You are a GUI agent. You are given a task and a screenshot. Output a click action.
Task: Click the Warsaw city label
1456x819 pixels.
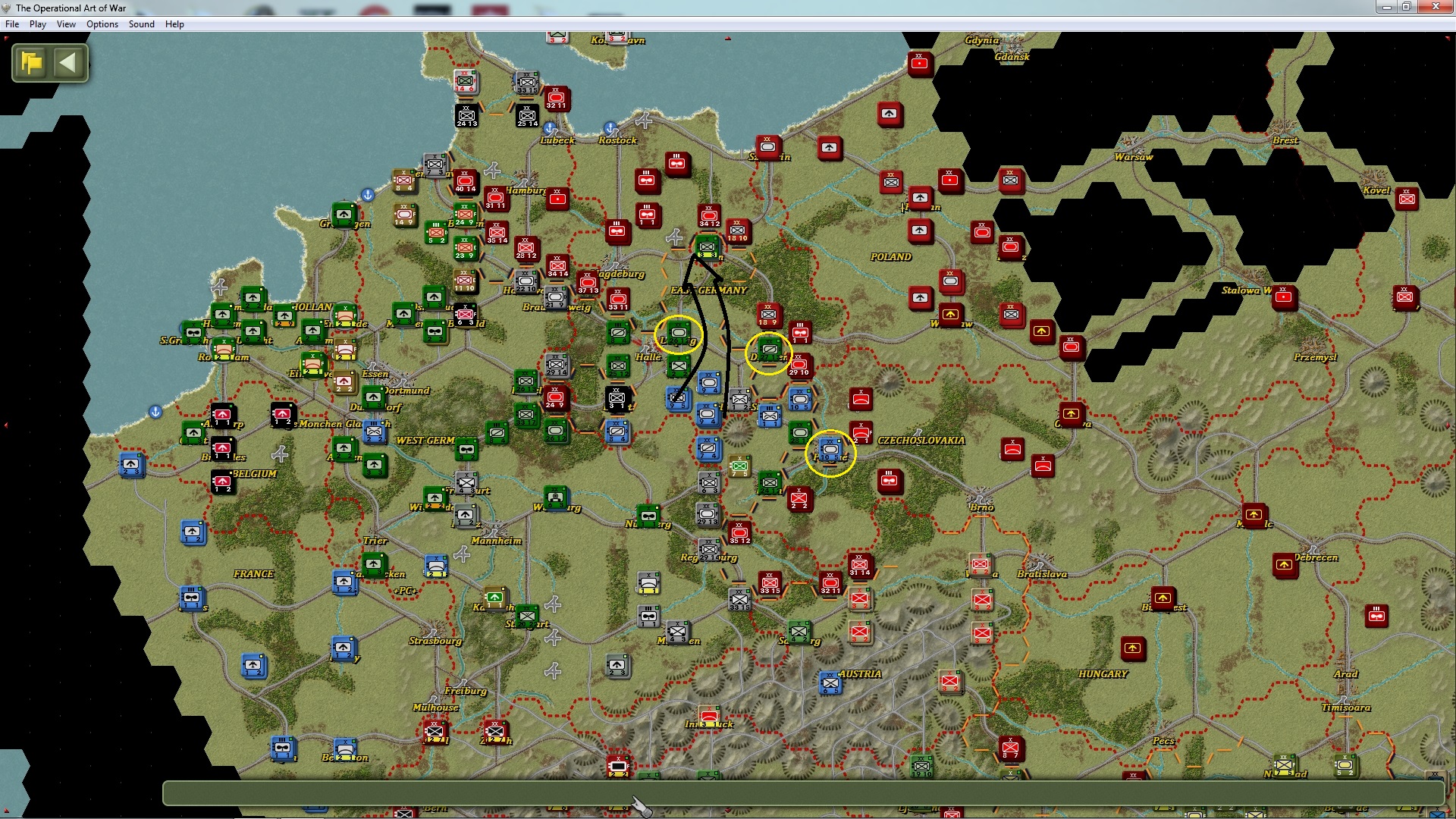tap(1134, 157)
